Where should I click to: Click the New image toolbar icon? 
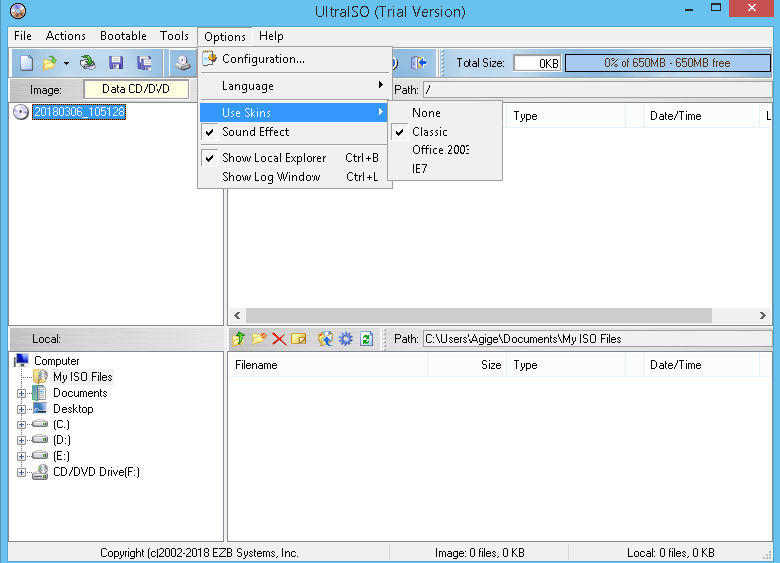tap(26, 63)
